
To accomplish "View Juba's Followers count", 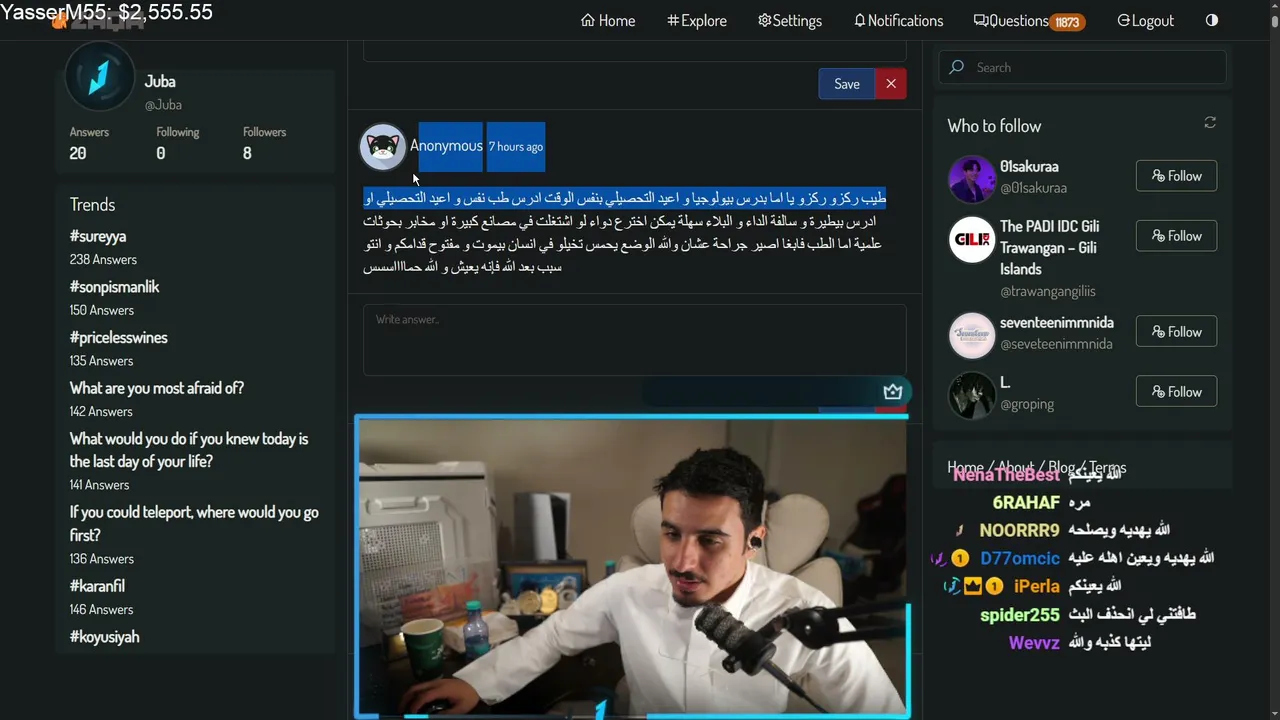I will (264, 143).
